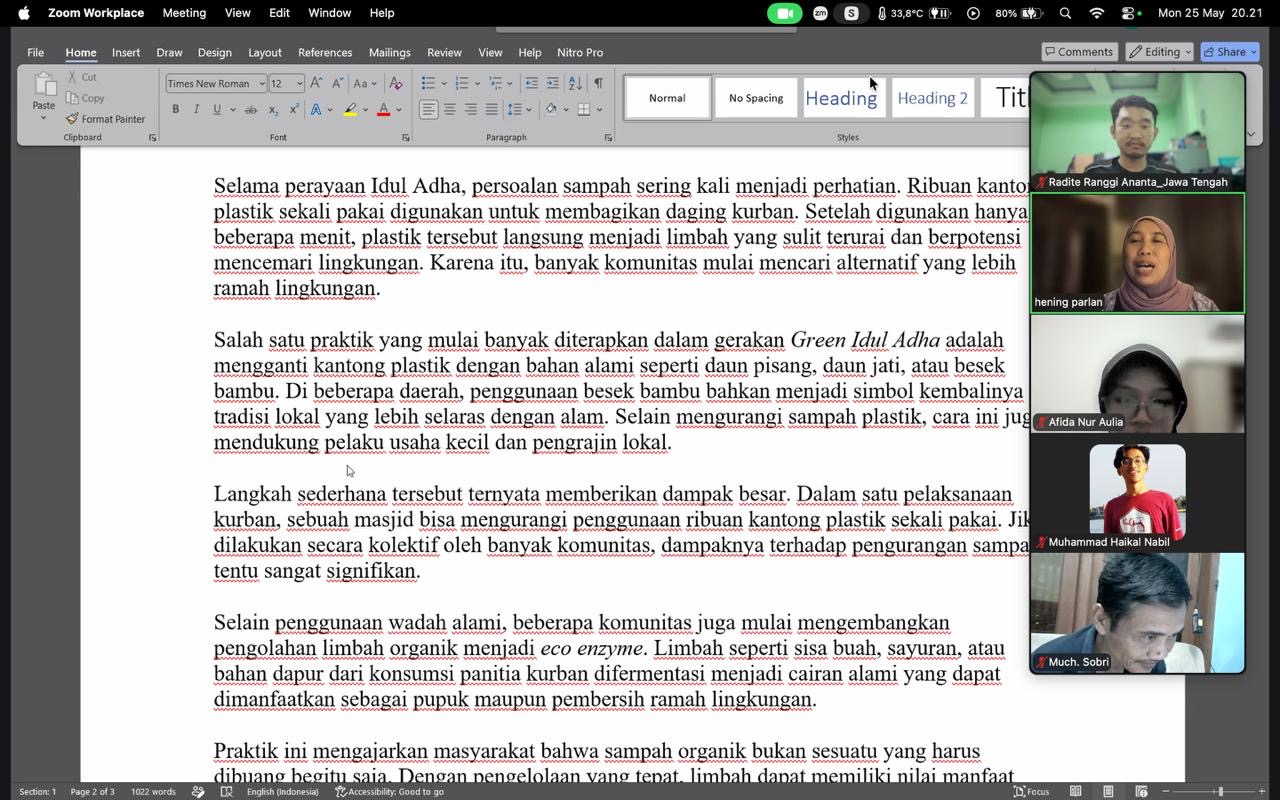Set Align Right paragraph alignment
This screenshot has width=1280, height=800.
pyautogui.click(x=471, y=109)
